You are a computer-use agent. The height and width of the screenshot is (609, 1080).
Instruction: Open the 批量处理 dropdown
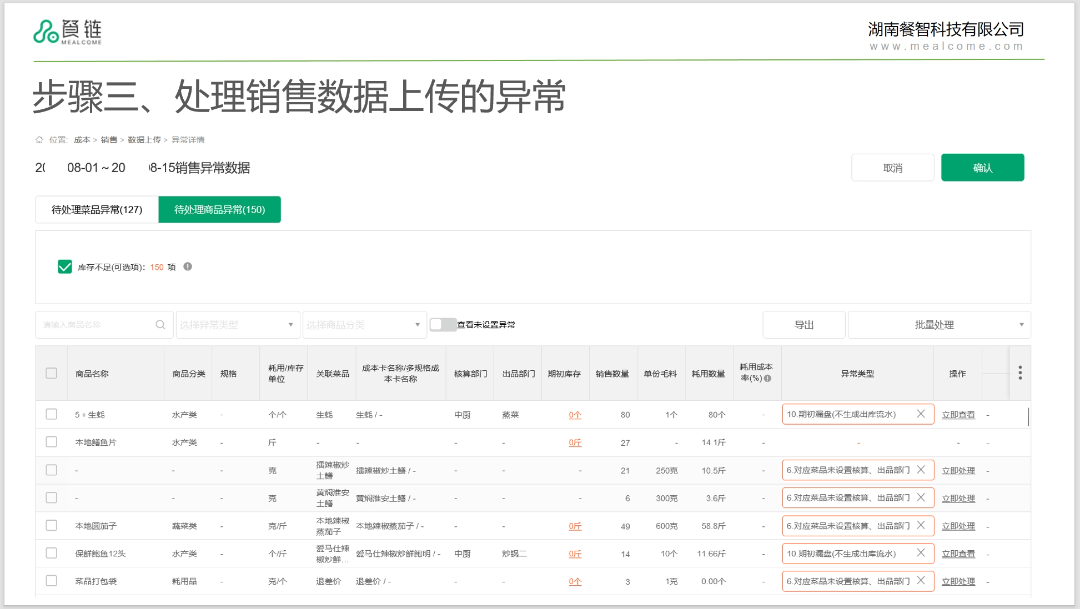tap(938, 325)
